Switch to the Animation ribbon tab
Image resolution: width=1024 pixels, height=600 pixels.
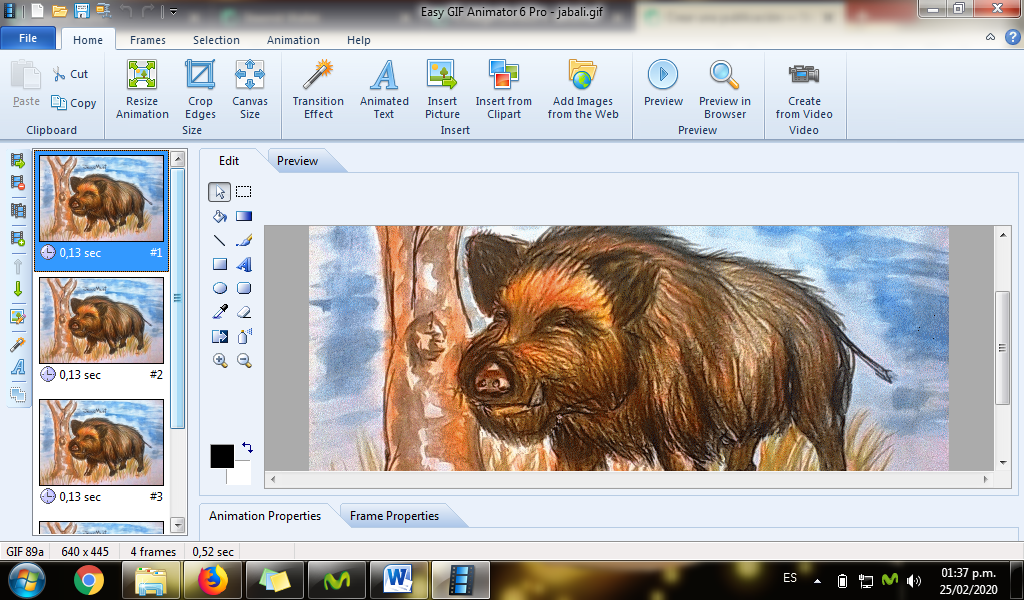point(293,40)
